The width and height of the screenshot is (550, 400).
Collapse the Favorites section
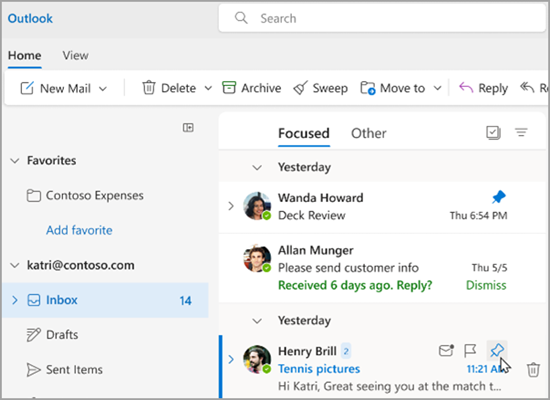click(x=15, y=161)
